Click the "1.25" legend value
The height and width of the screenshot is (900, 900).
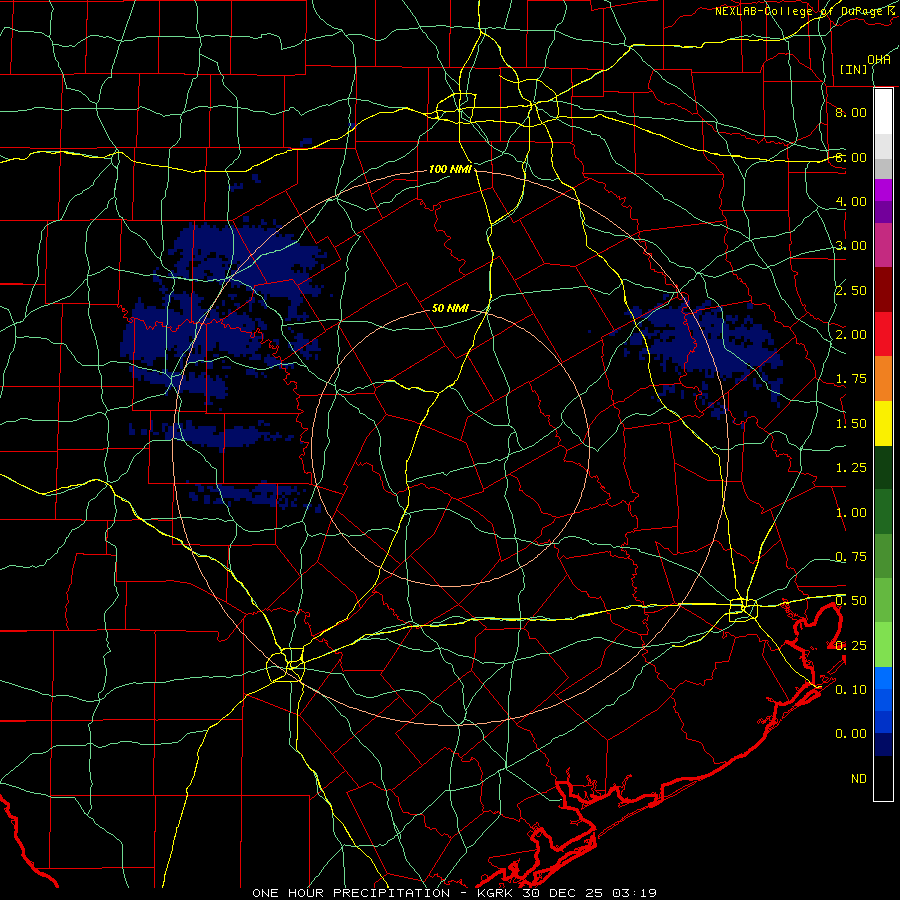851,468
